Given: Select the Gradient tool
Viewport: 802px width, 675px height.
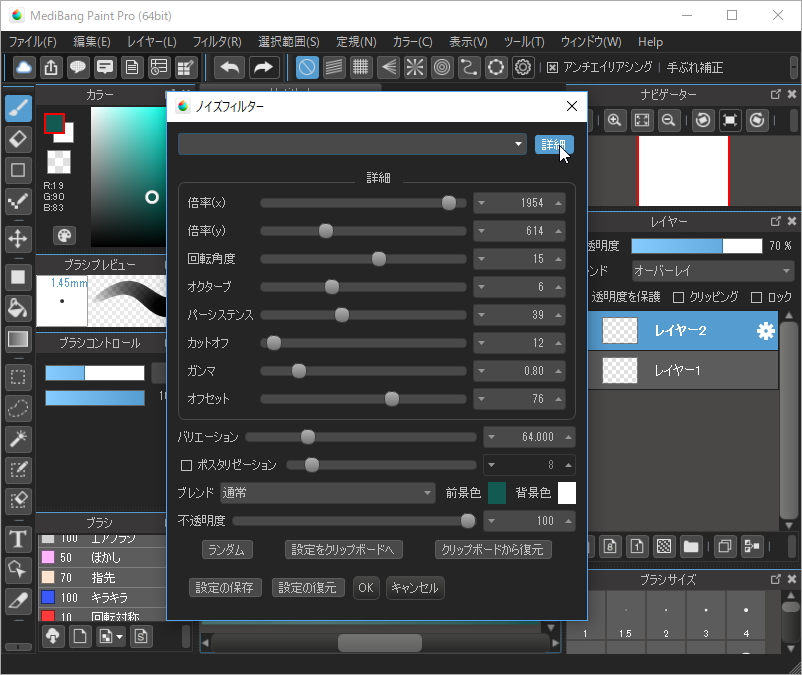Looking at the screenshot, I should [18, 339].
